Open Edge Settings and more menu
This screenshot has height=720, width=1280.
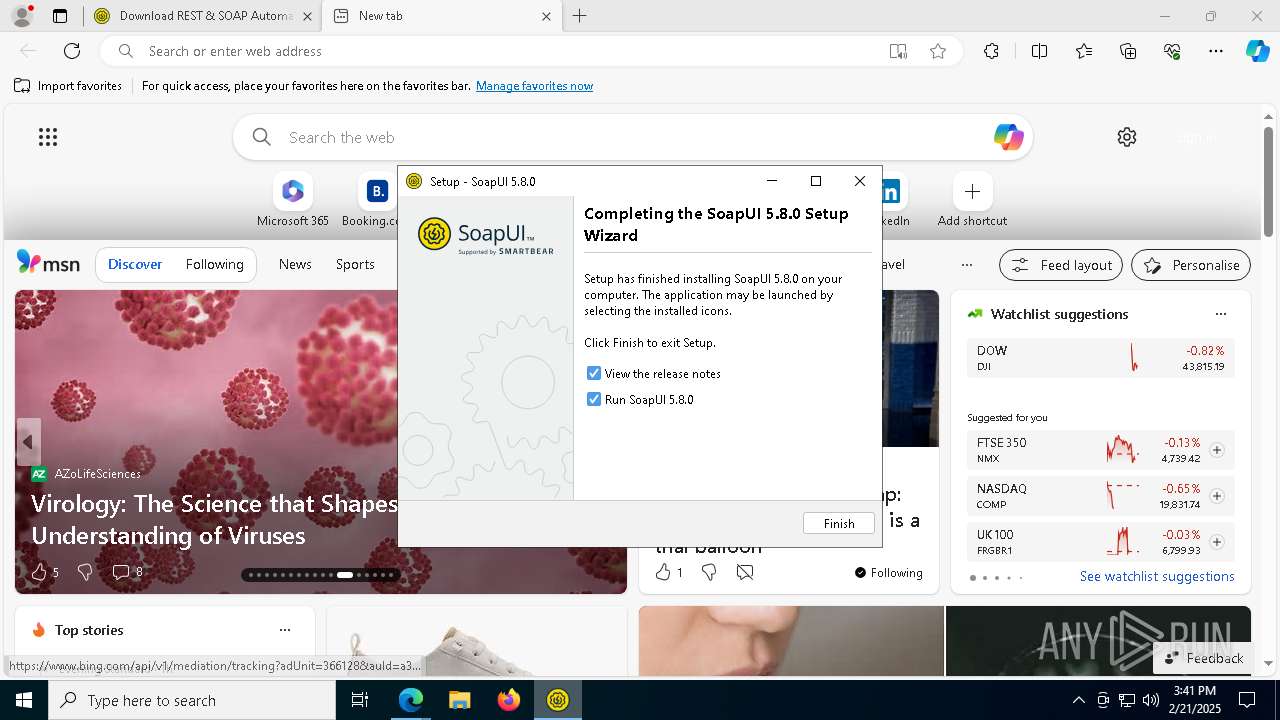(1216, 51)
